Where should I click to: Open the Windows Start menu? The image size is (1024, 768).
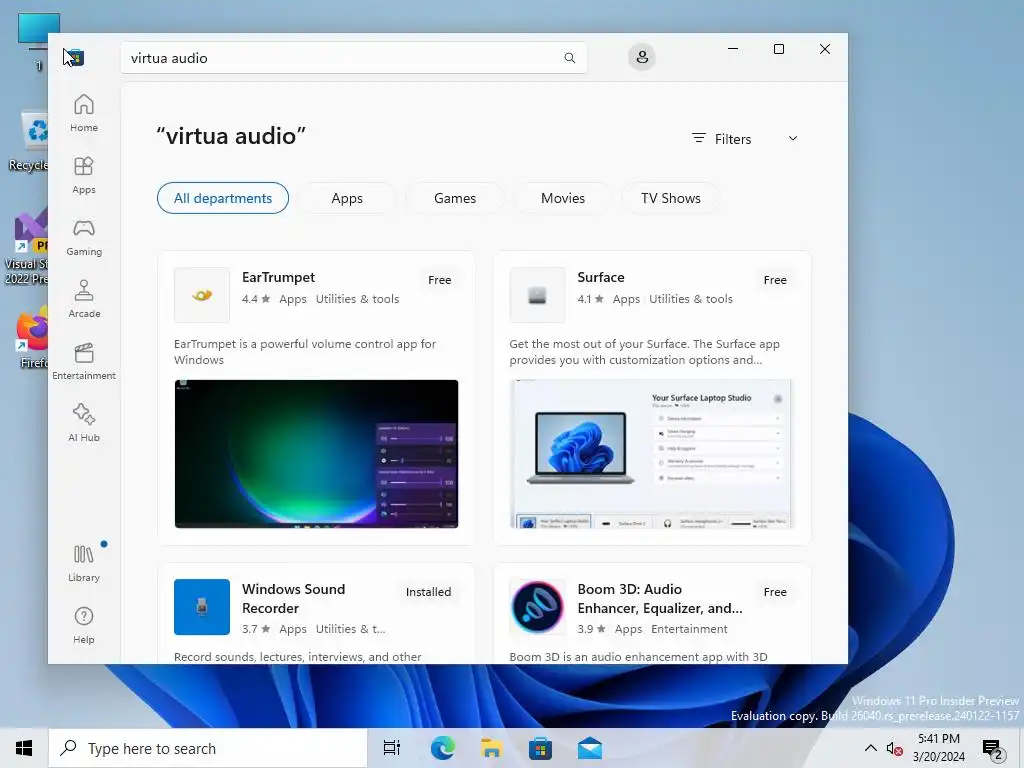tap(24, 748)
